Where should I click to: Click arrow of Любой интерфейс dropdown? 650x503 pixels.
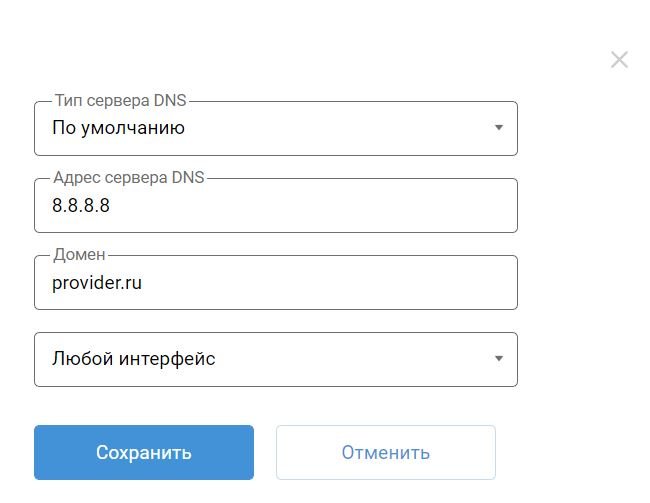coord(498,359)
